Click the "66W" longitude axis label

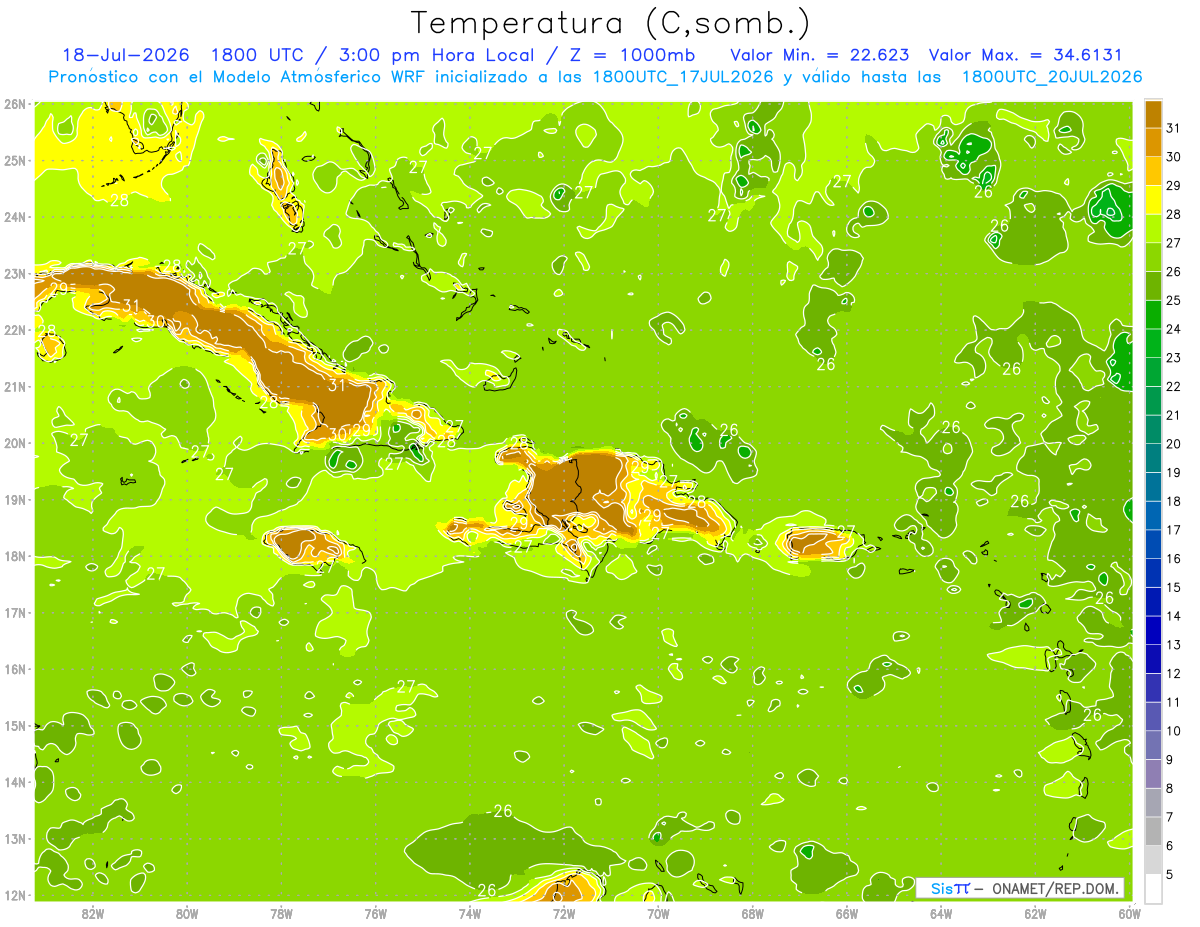point(847,913)
